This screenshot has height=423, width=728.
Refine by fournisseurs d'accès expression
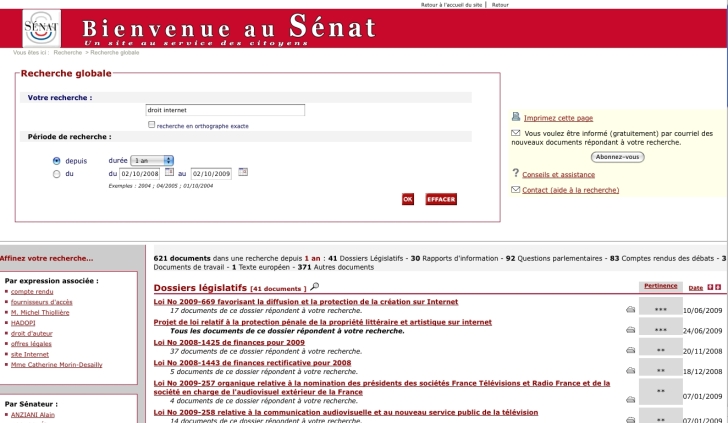[42, 302]
